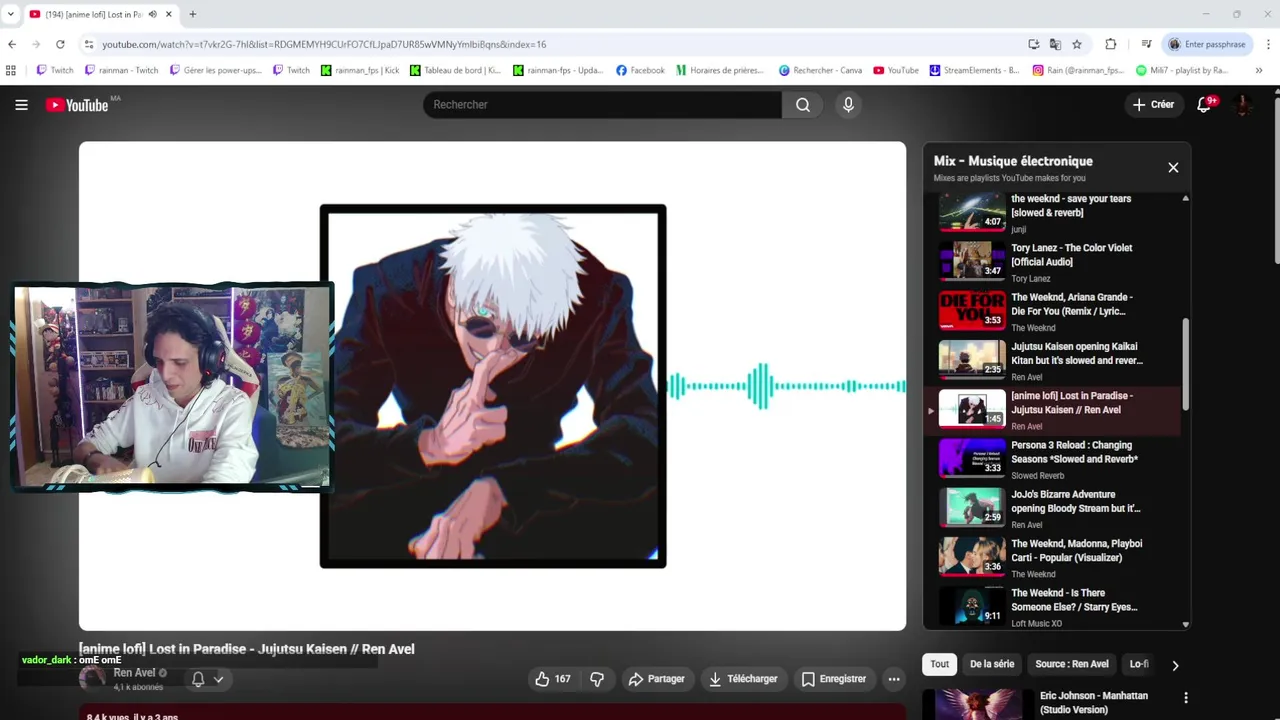The height and width of the screenshot is (720, 1280).
Task: Click Enregistrer to save the video
Action: pos(834,679)
